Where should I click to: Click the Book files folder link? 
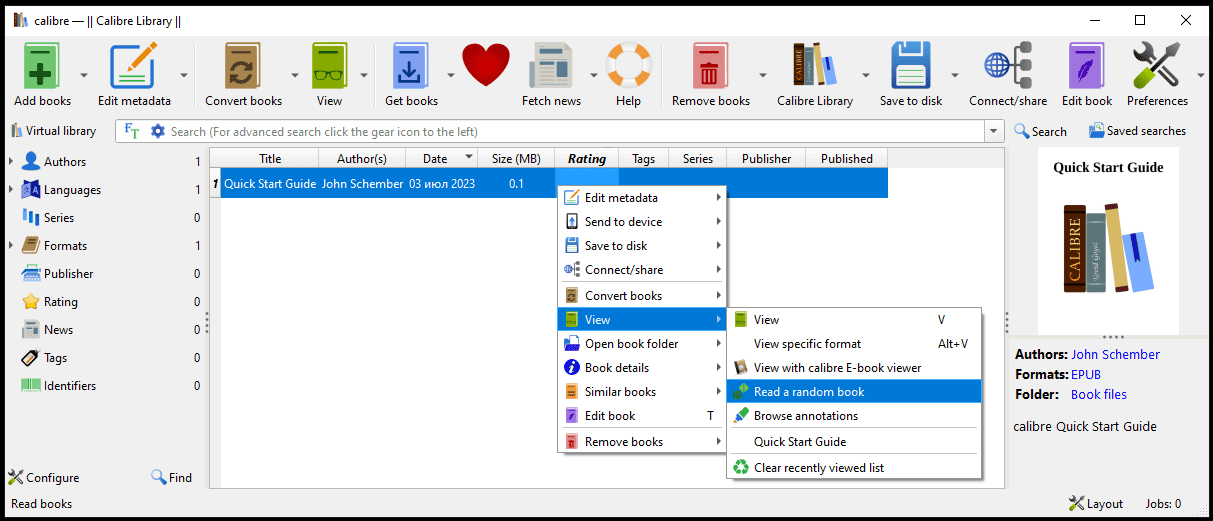[x=1098, y=394]
